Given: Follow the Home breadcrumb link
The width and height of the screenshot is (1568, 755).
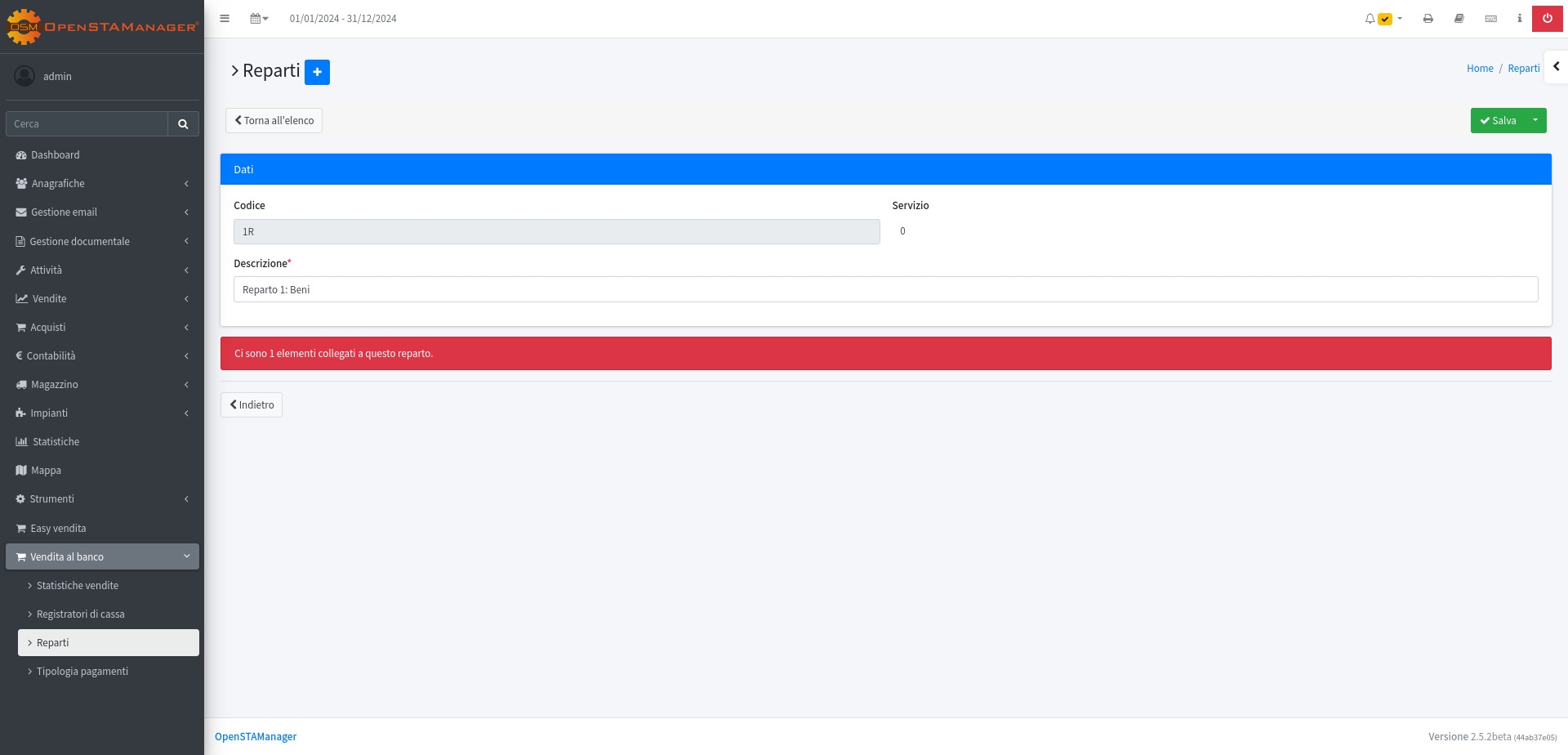Looking at the screenshot, I should click(x=1480, y=69).
